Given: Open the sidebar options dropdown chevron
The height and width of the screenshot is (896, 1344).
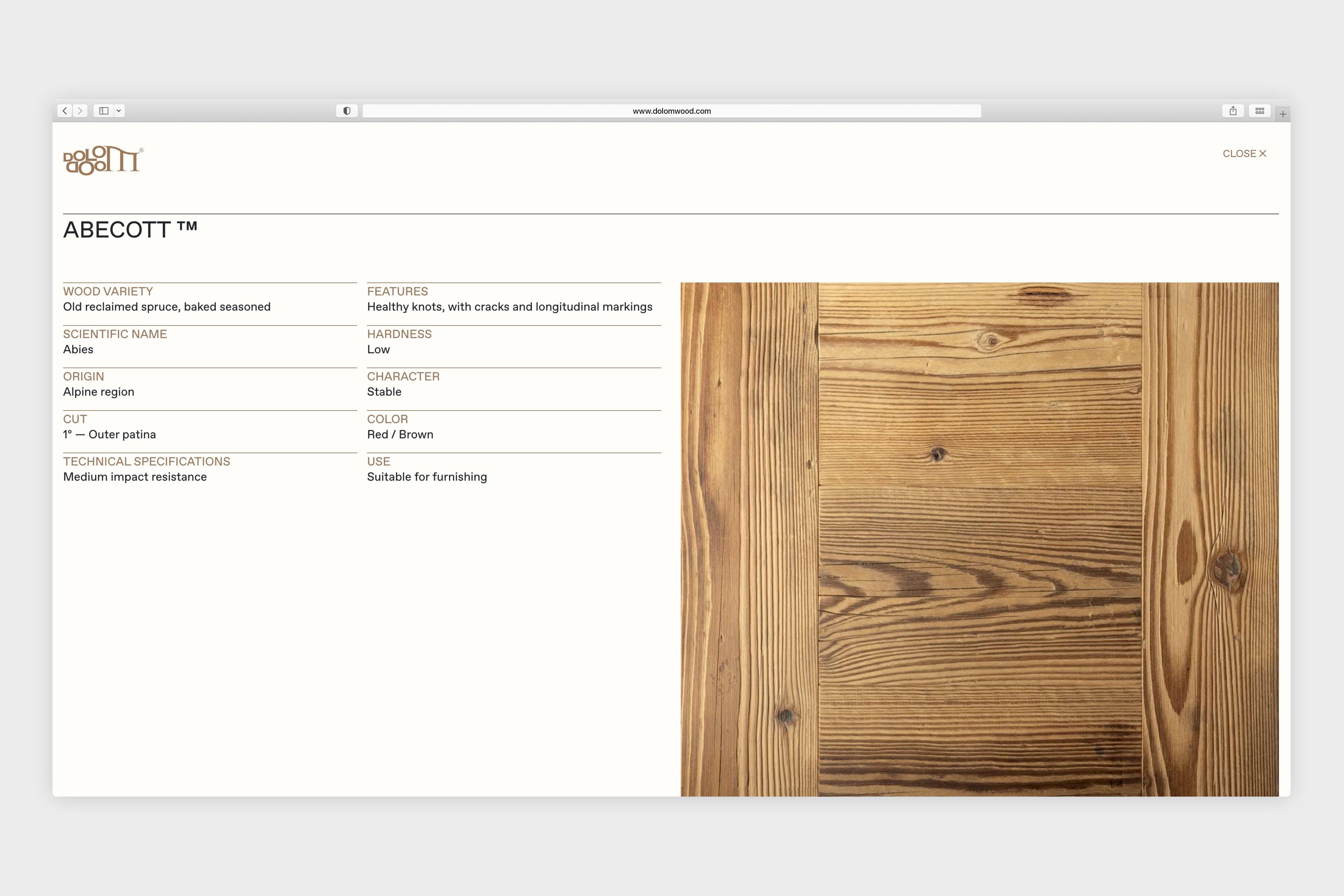Looking at the screenshot, I should [119, 111].
